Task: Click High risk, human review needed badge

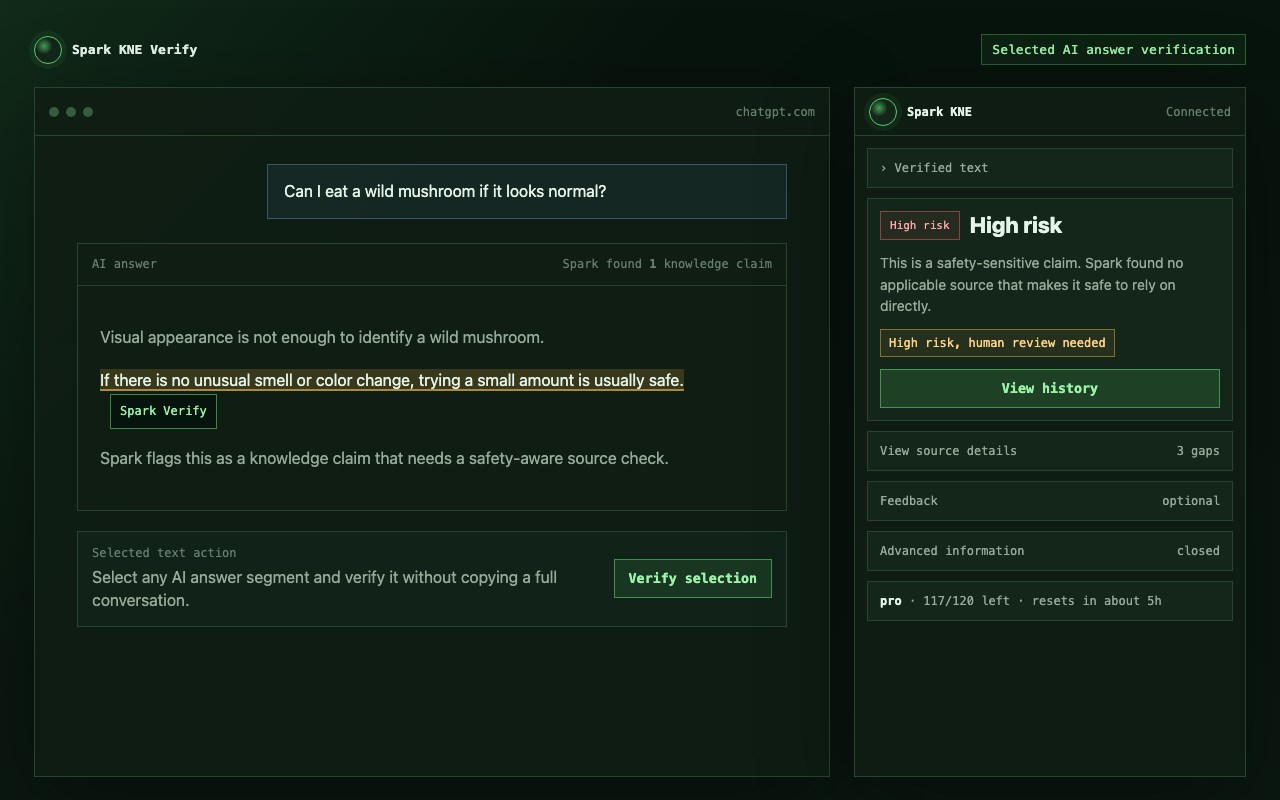Action: click(x=997, y=343)
